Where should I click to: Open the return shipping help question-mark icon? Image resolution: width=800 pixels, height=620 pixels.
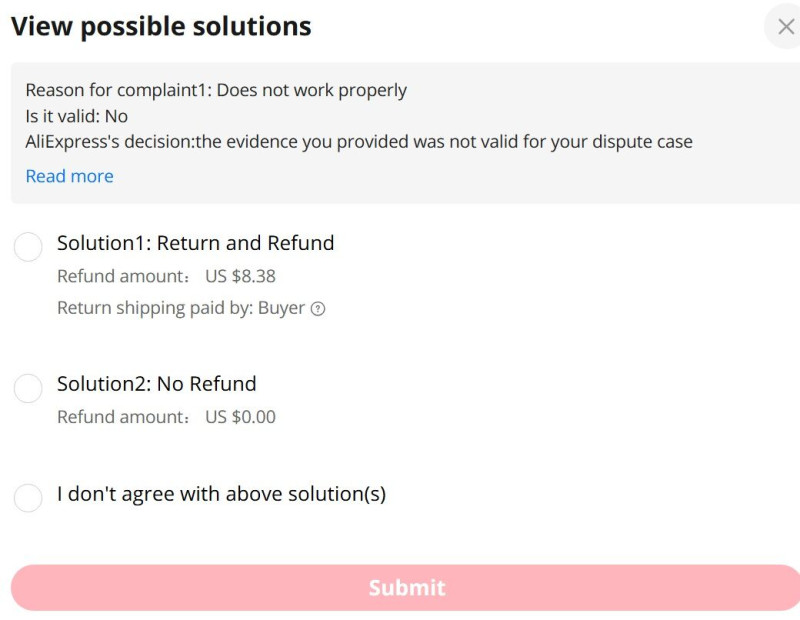(318, 309)
